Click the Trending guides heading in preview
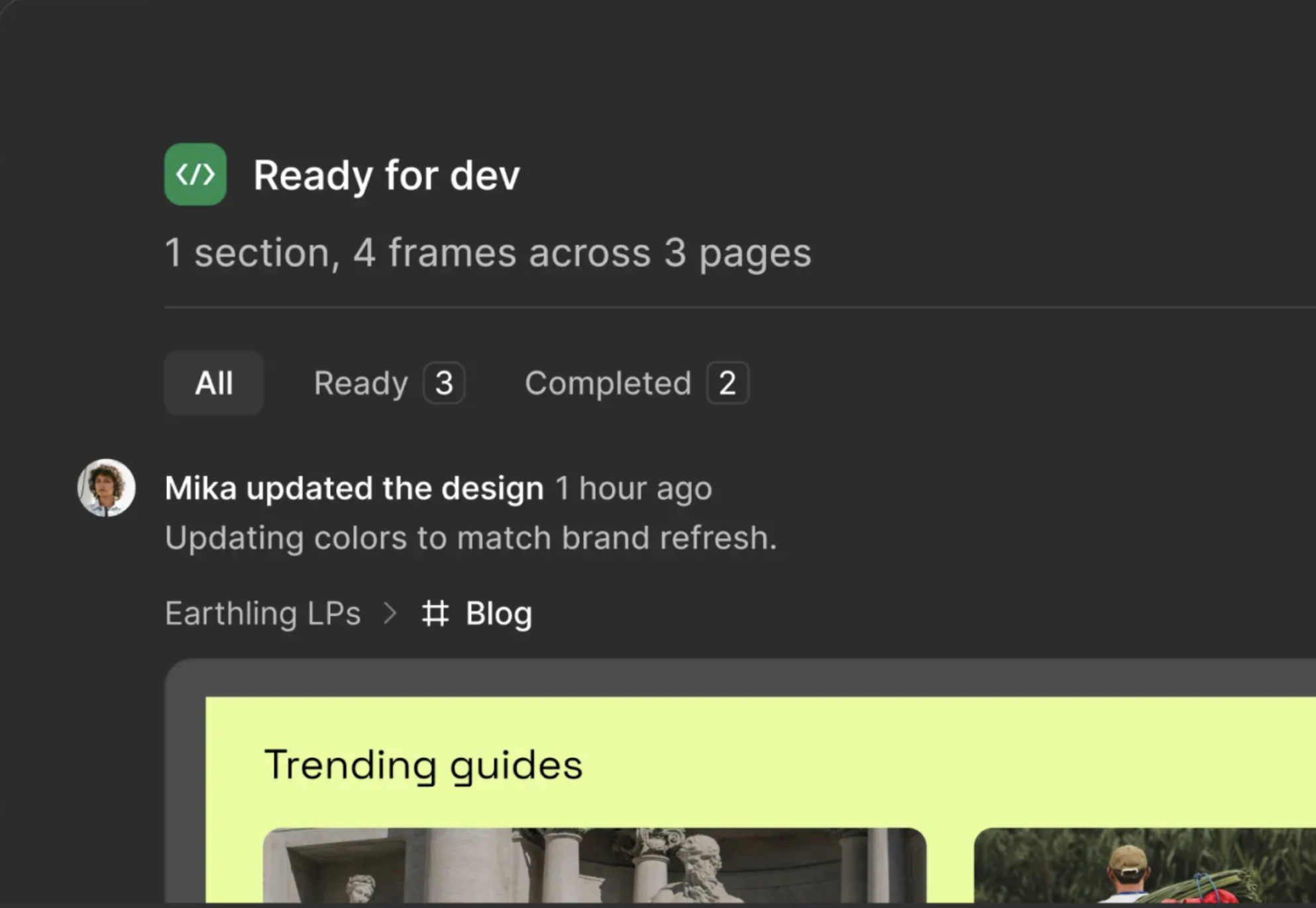Screen dimensions: 1316x908 click(423, 766)
